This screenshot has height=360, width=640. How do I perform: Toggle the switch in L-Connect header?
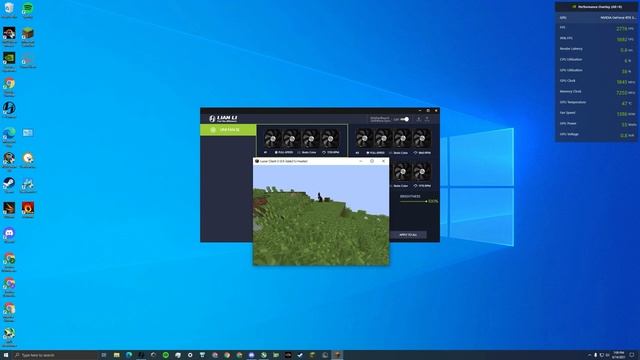point(404,119)
